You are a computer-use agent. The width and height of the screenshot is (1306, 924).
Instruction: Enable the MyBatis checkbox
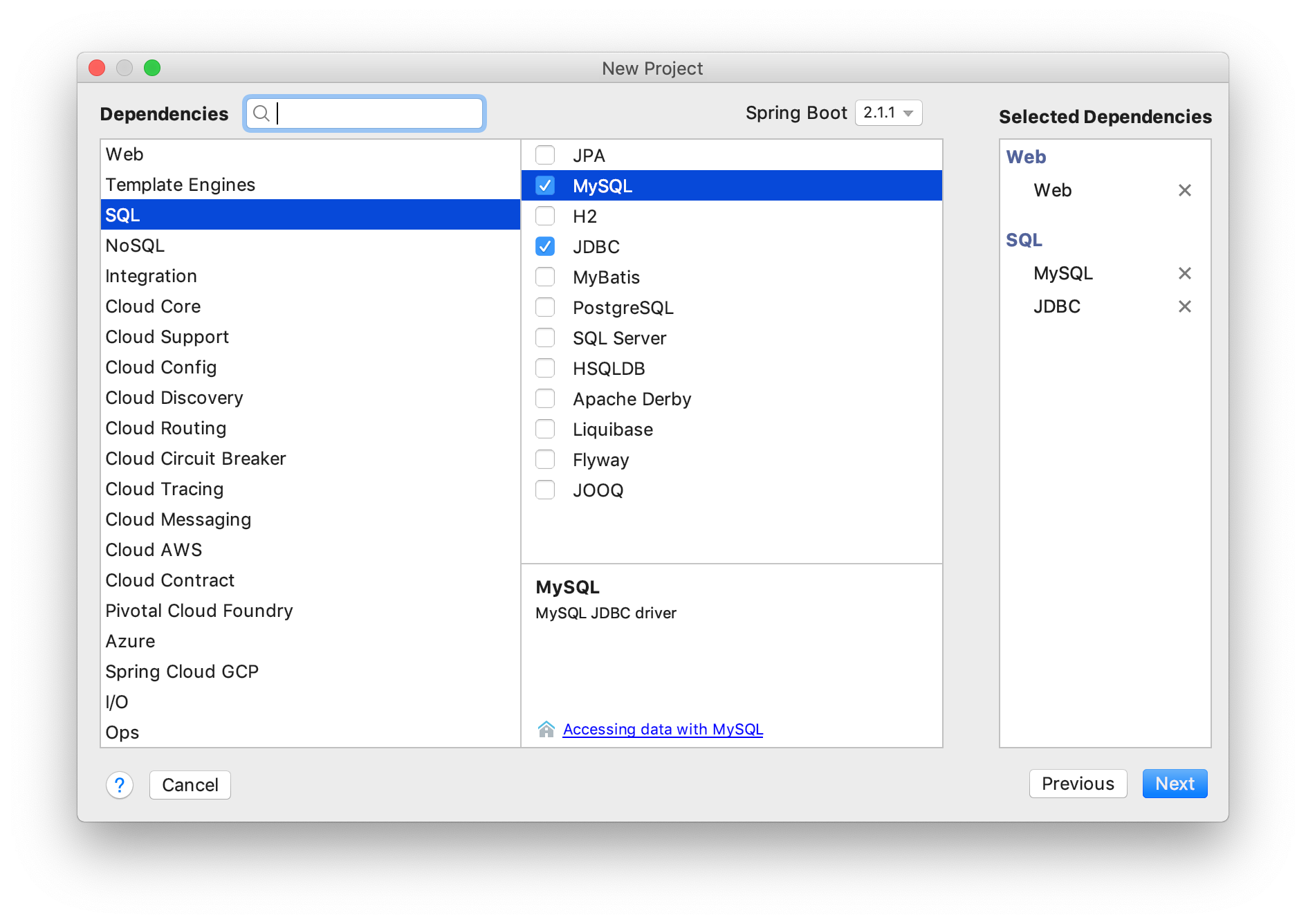click(x=545, y=277)
